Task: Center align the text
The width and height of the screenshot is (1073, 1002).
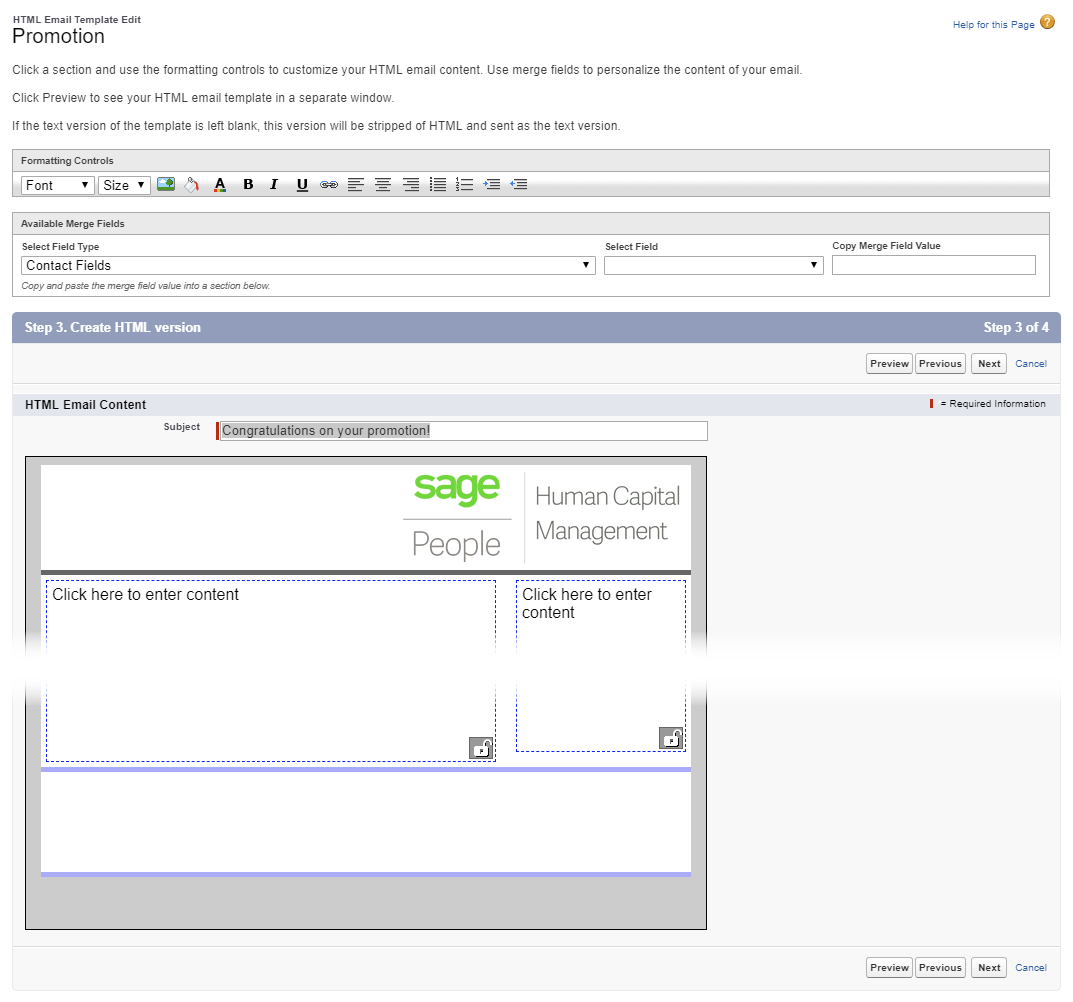Action: tap(383, 185)
